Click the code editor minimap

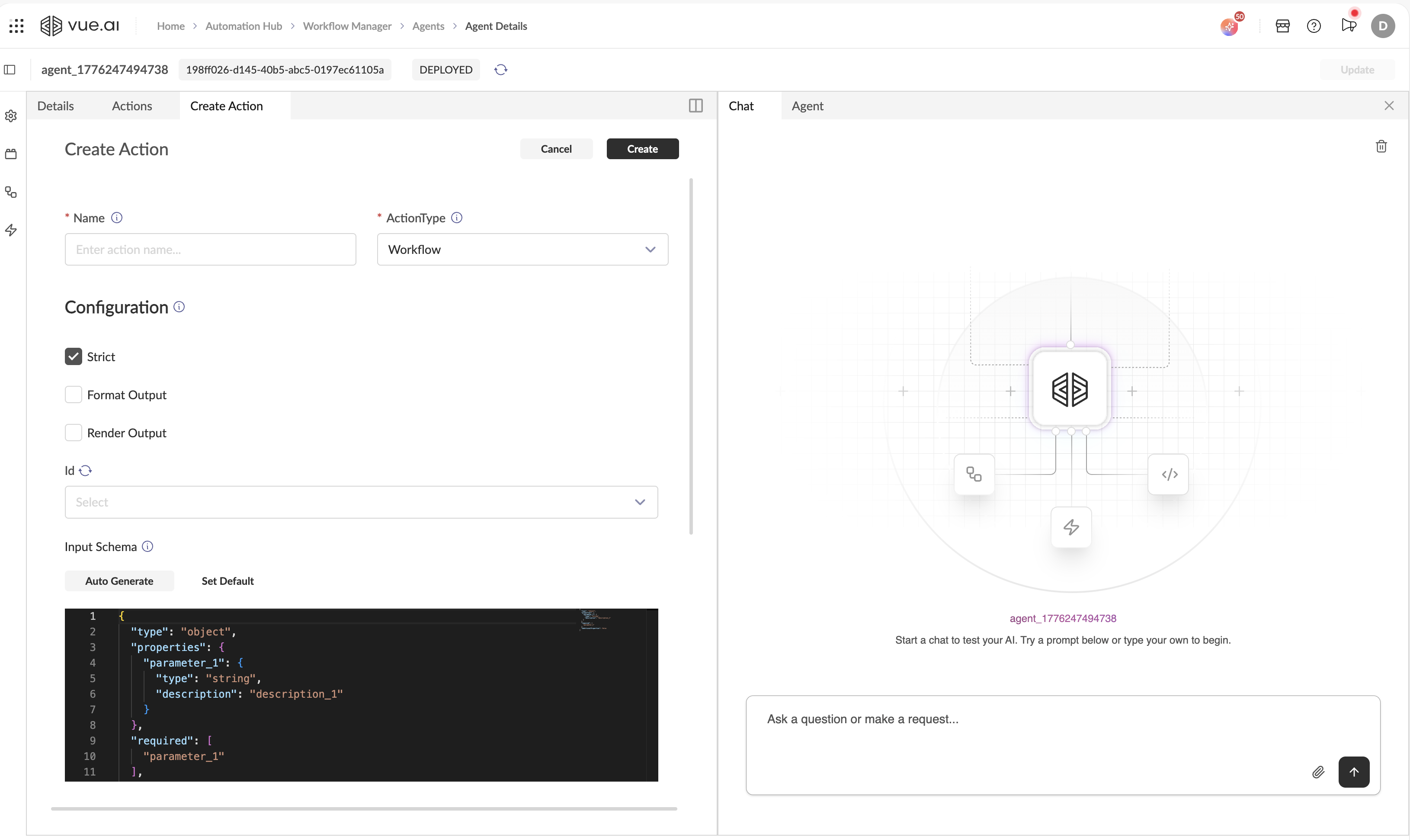point(594,620)
